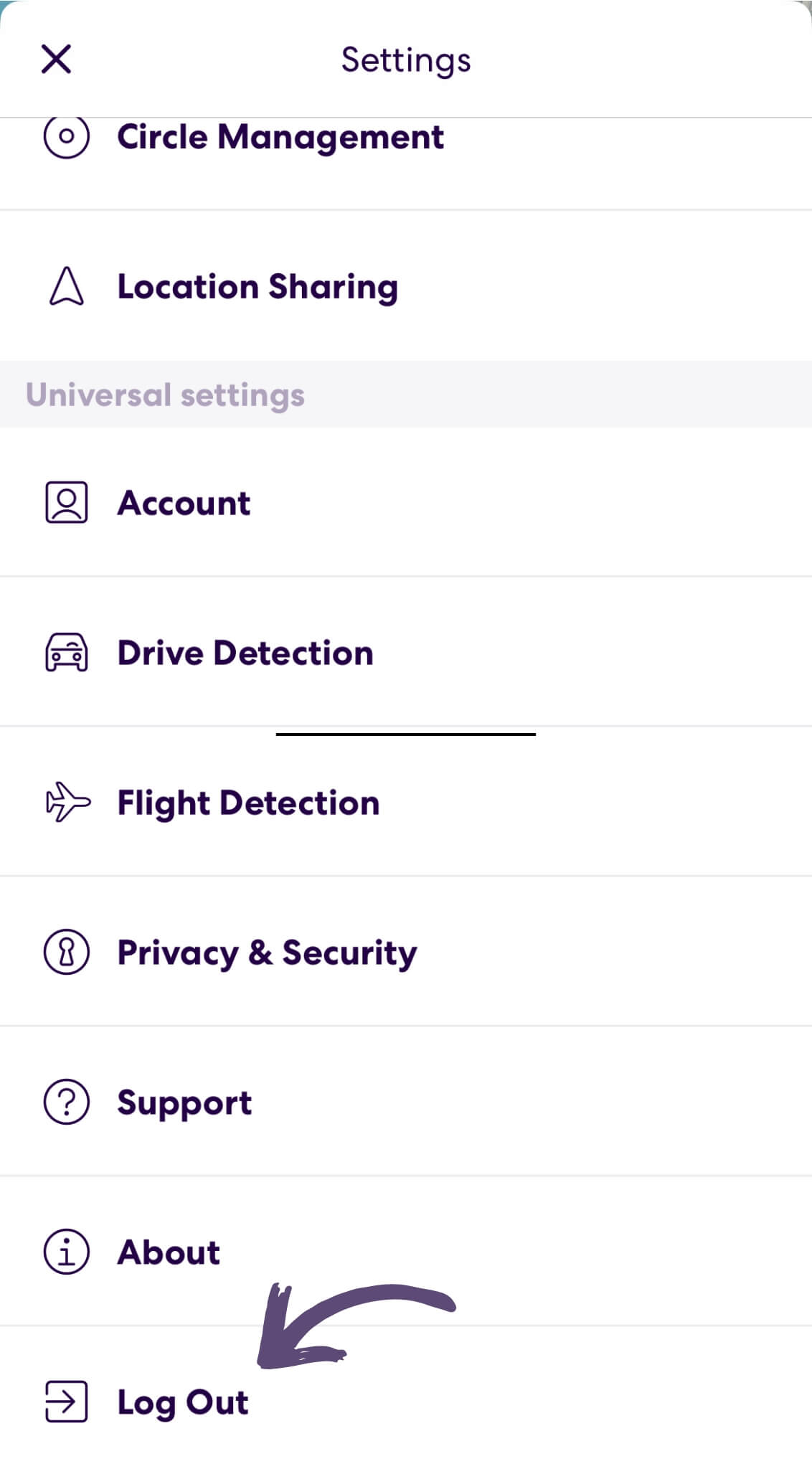Open Privacy & Security settings

pyautogui.click(x=266, y=952)
